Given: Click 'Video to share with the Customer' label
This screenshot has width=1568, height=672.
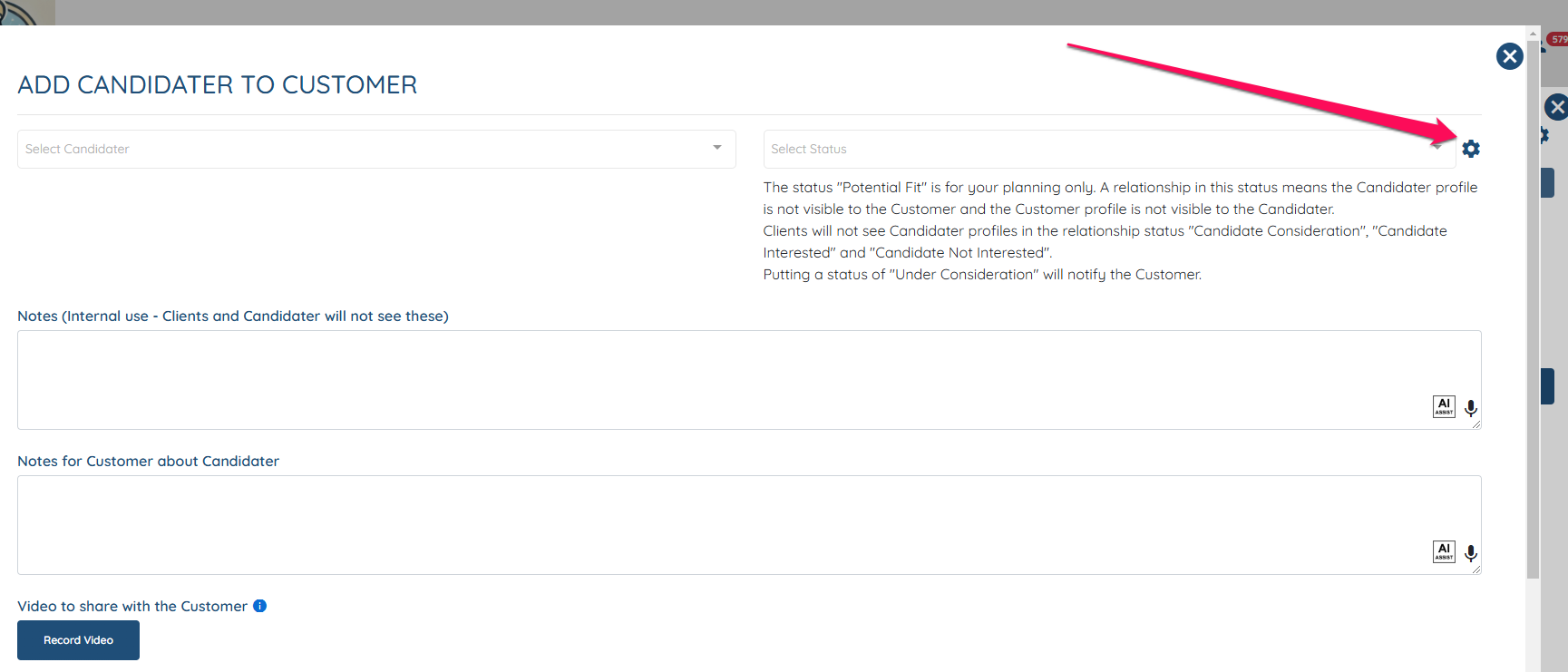Looking at the screenshot, I should tap(132, 606).
